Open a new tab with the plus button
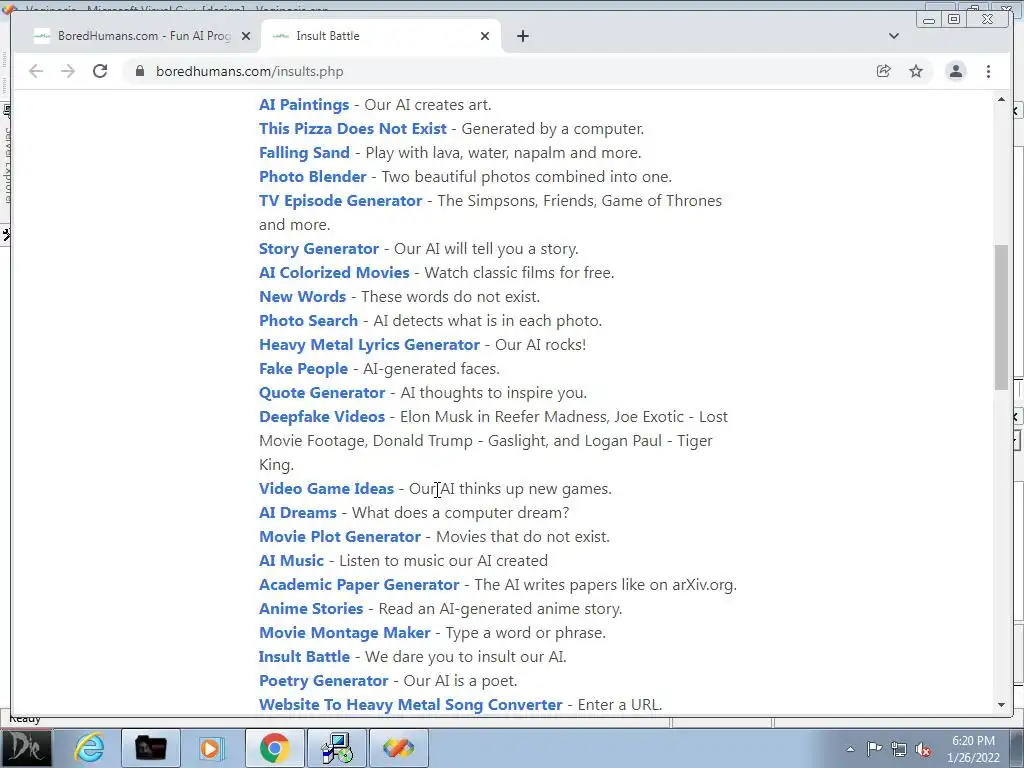 pos(522,36)
